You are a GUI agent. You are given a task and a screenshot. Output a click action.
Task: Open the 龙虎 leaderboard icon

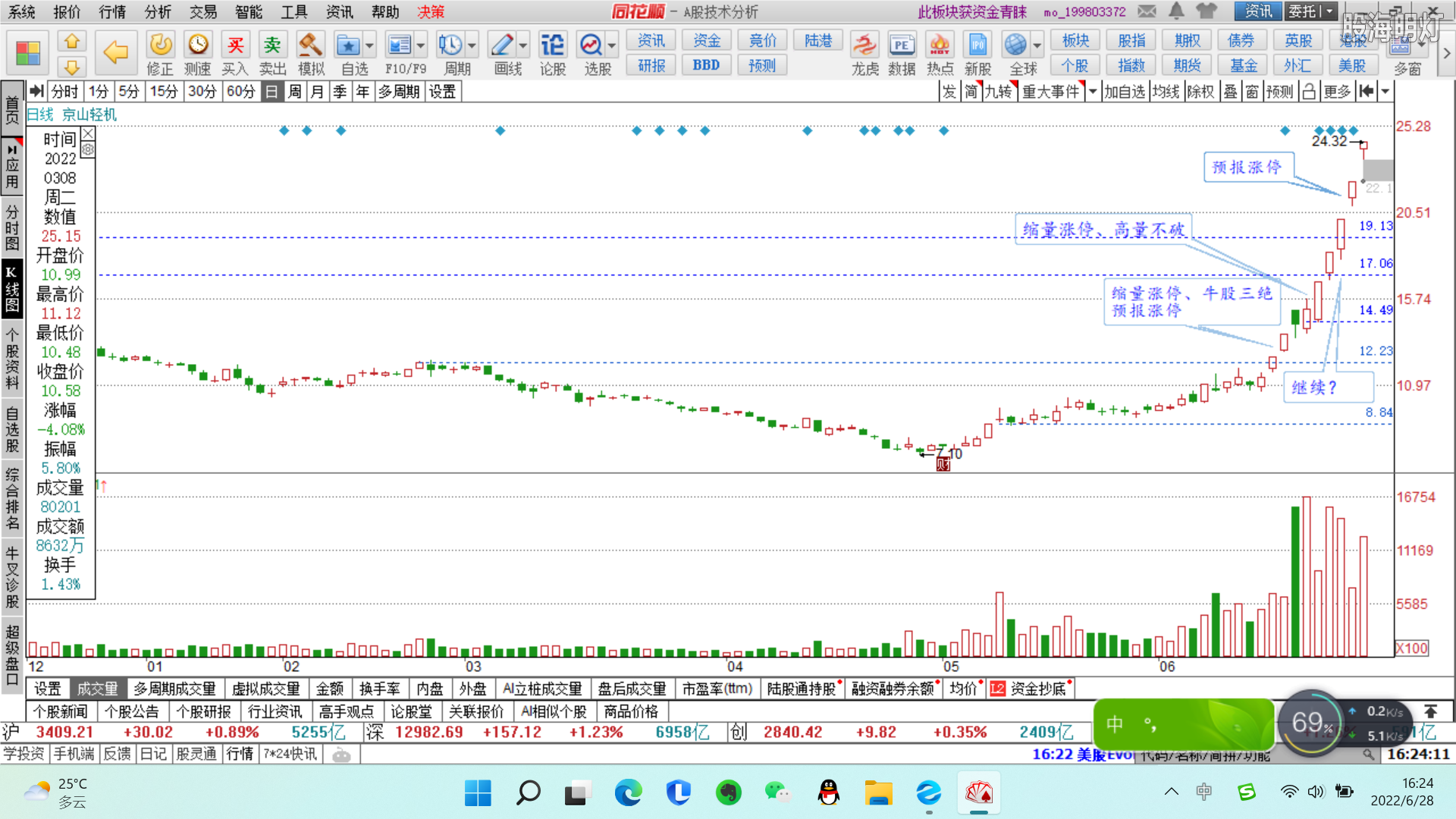tap(864, 53)
